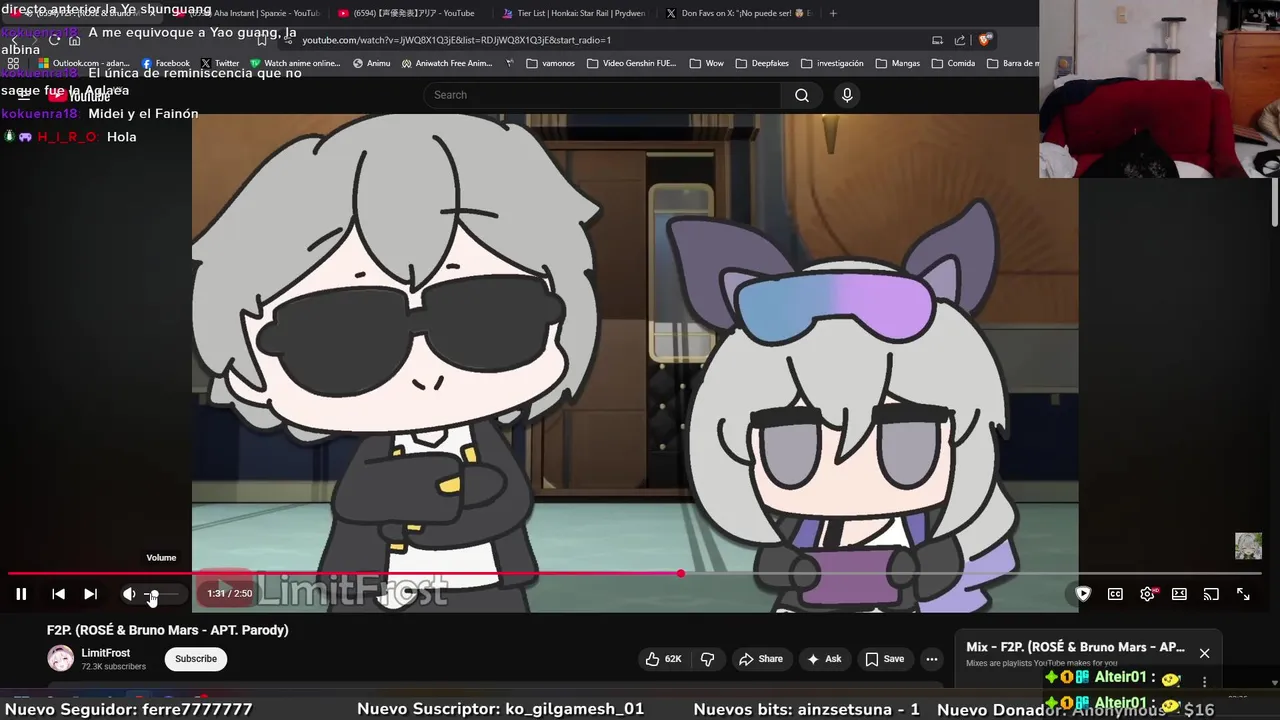Open the investigación bookmarks folder
1280x720 pixels.
pos(831,63)
